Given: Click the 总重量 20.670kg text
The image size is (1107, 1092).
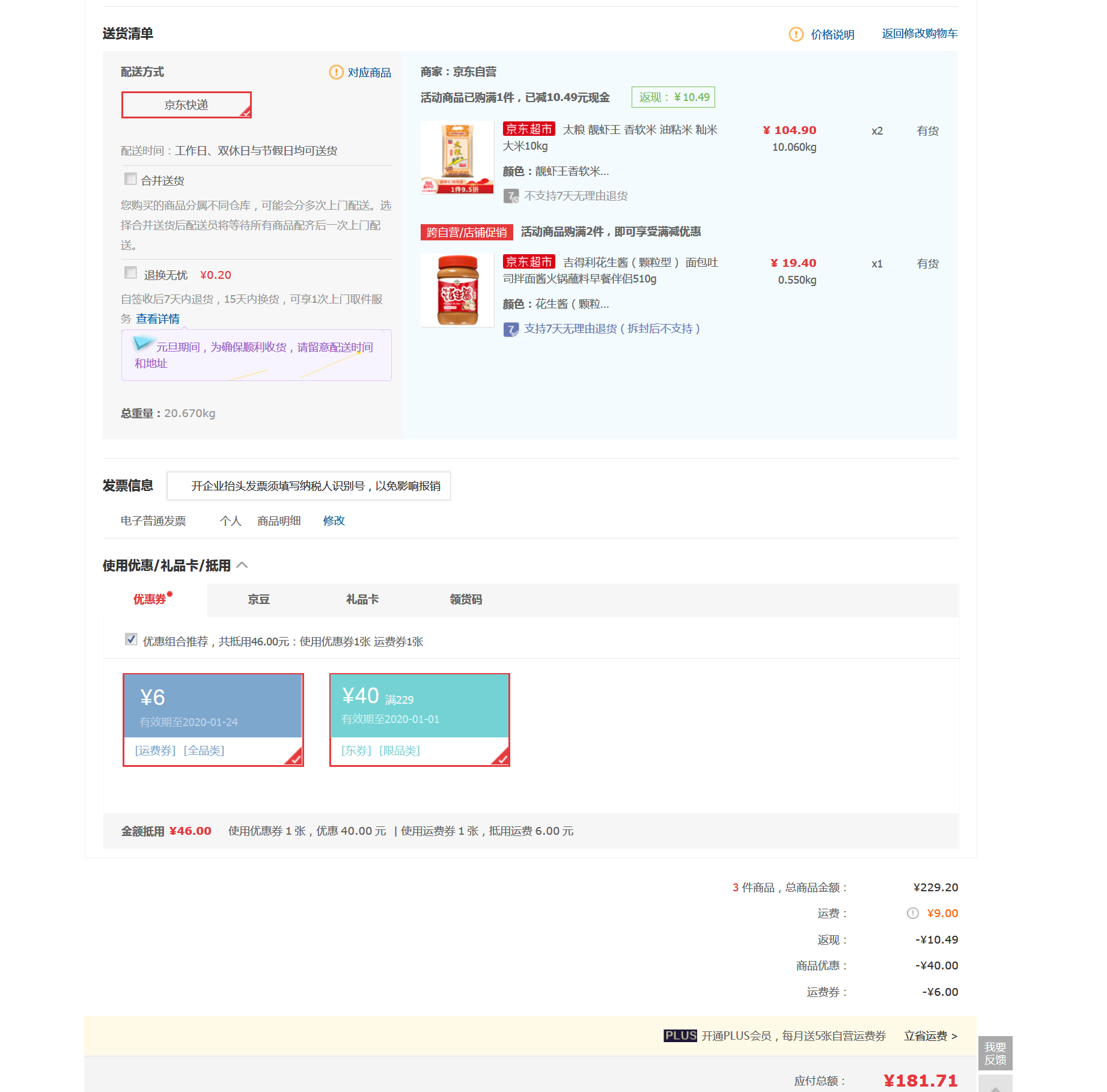Looking at the screenshot, I should pos(168,413).
